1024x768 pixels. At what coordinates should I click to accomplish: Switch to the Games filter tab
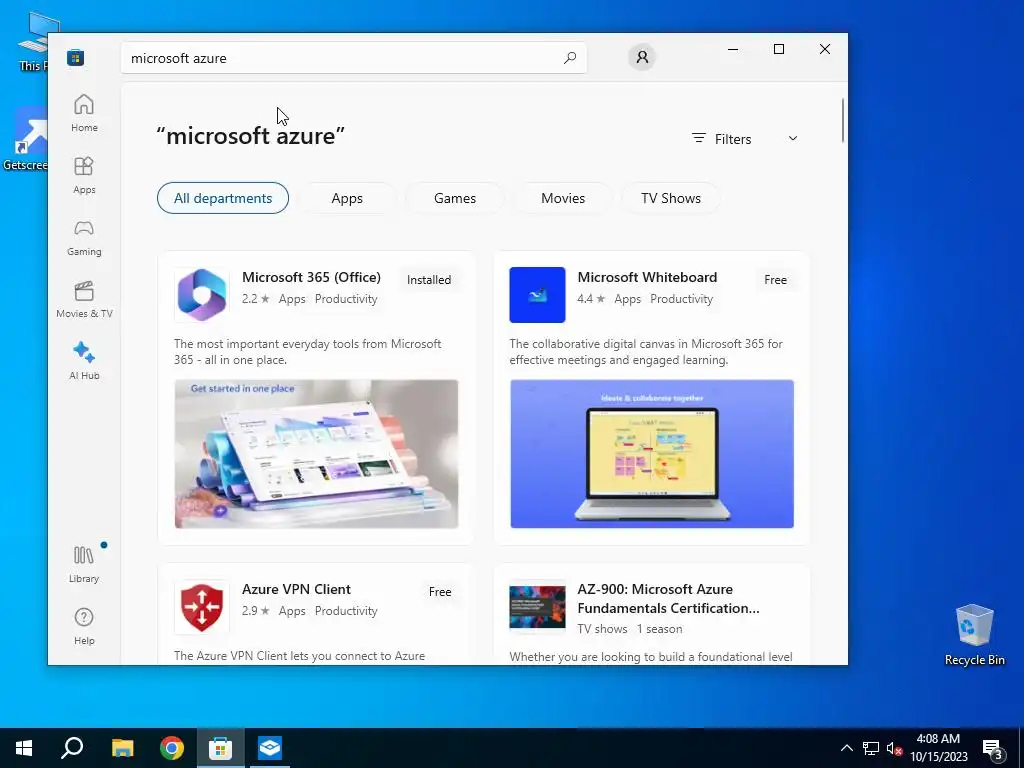click(x=455, y=198)
